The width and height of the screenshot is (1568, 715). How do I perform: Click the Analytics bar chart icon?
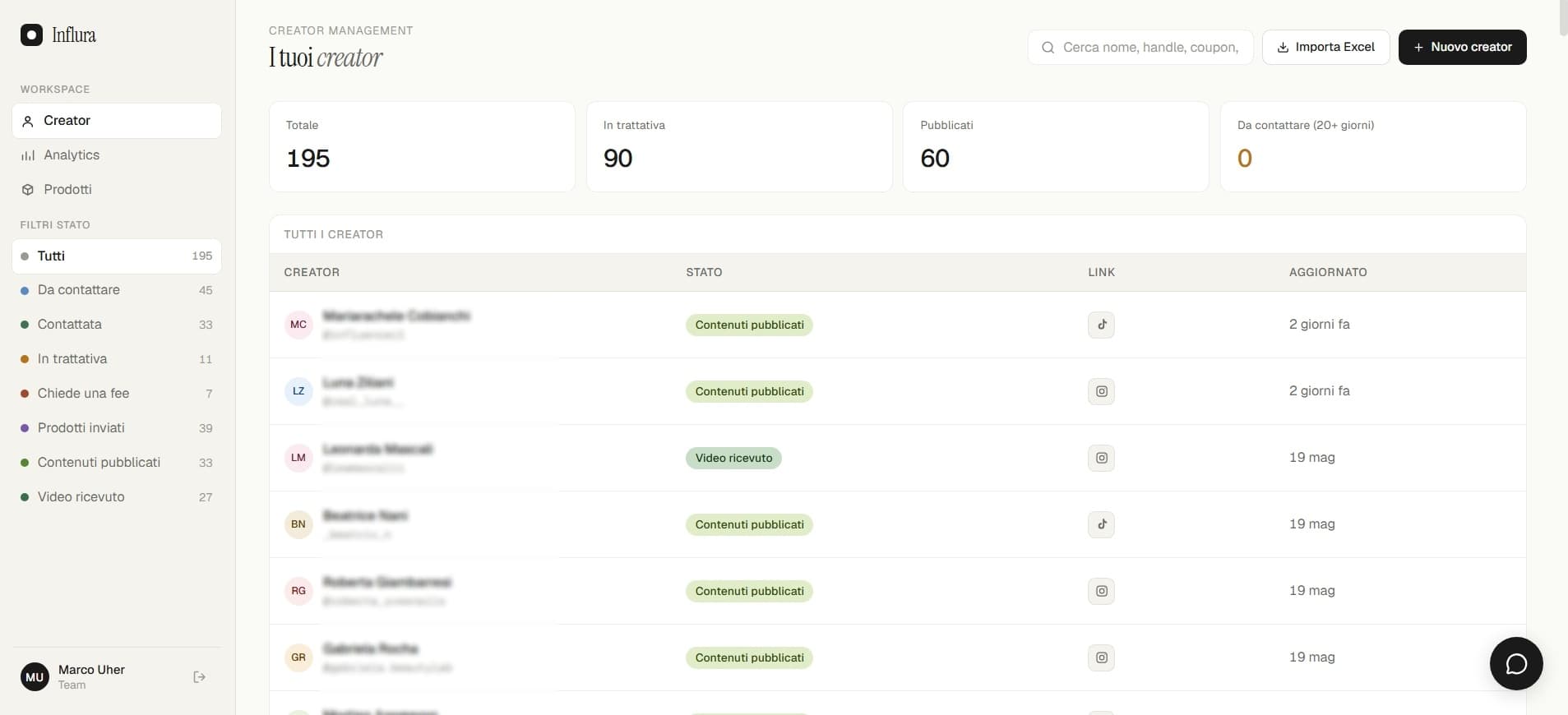[x=28, y=155]
